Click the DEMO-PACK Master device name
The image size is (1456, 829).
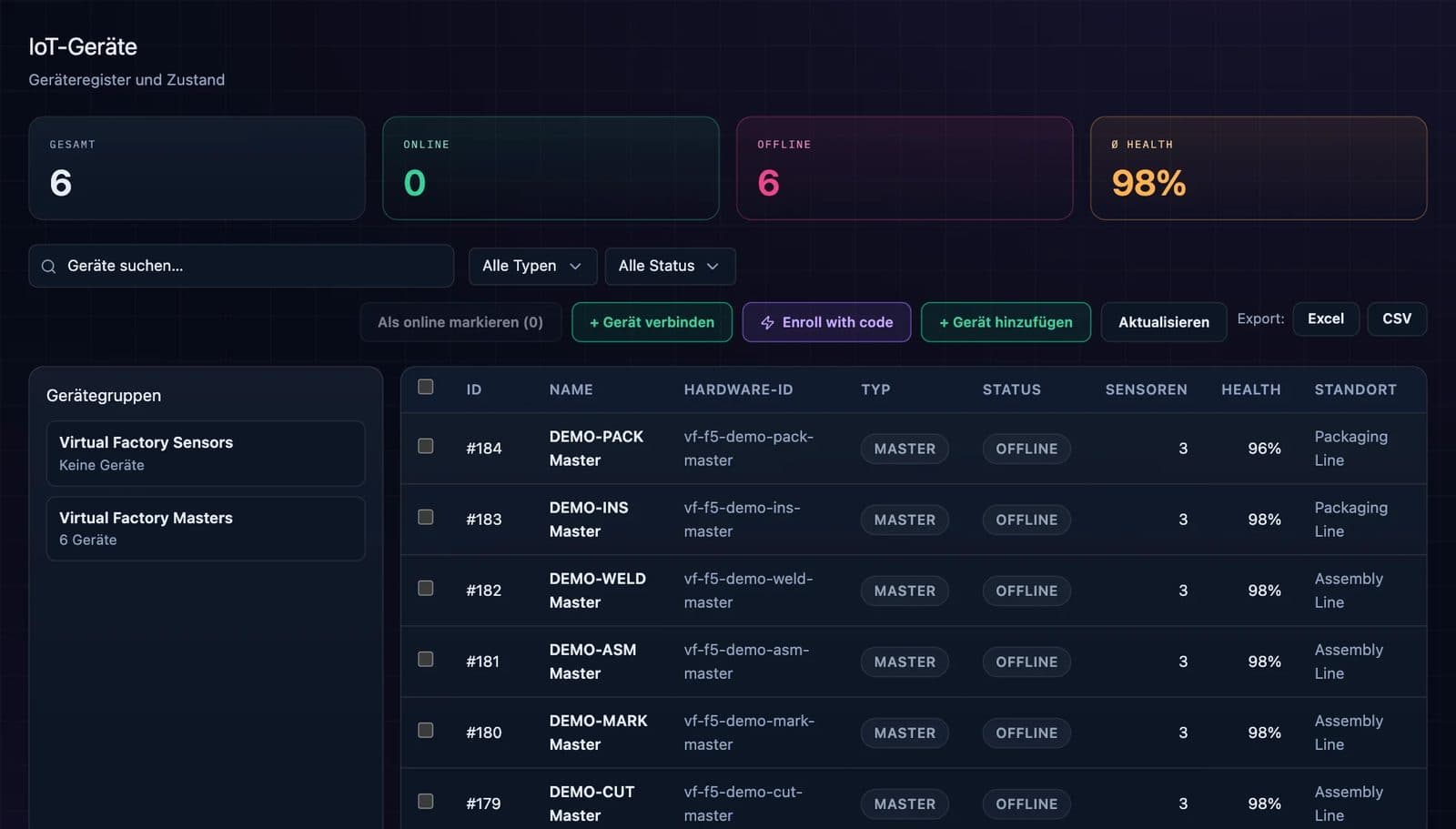click(596, 449)
